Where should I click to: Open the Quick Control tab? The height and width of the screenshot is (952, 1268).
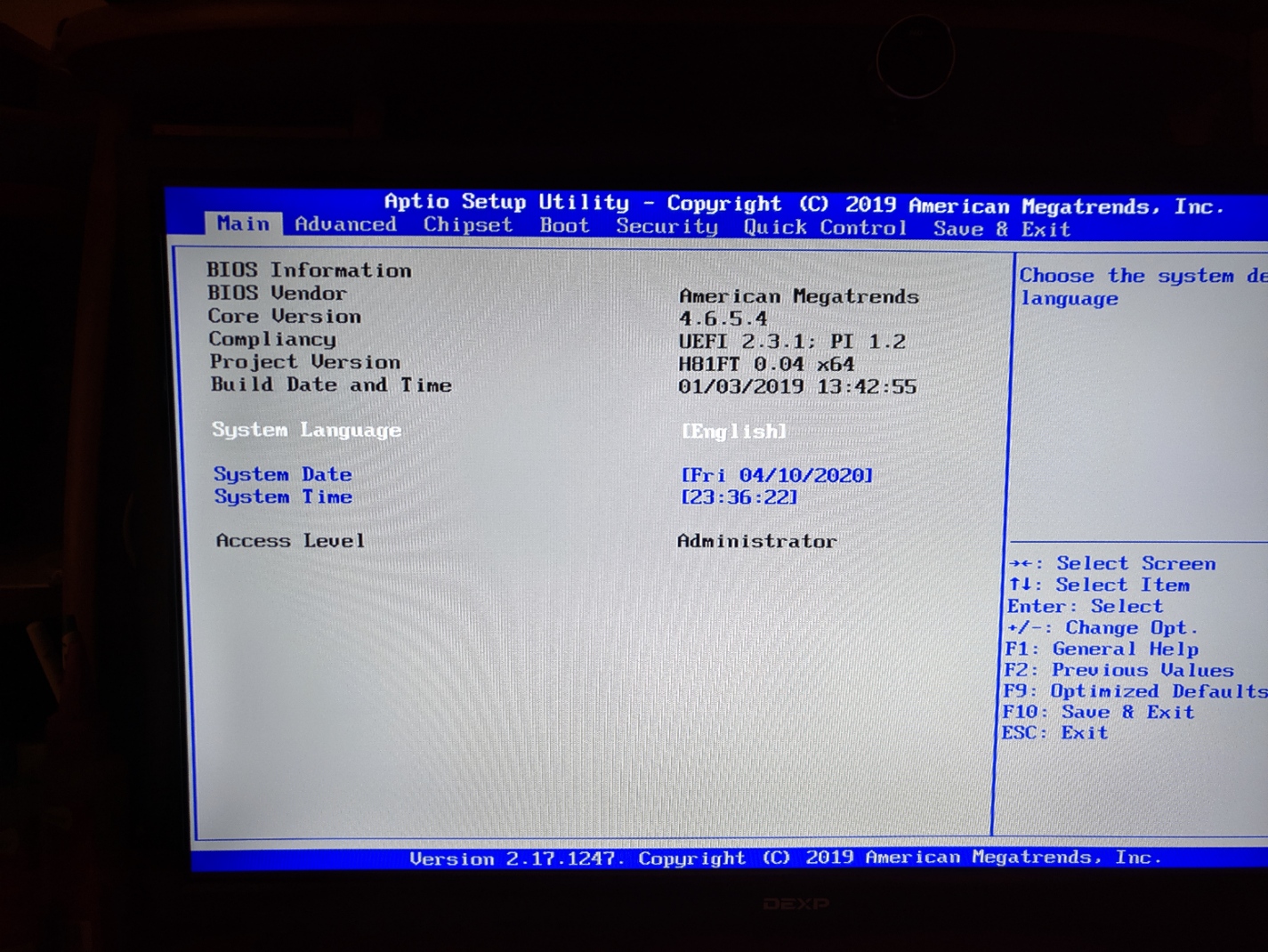[x=825, y=229]
